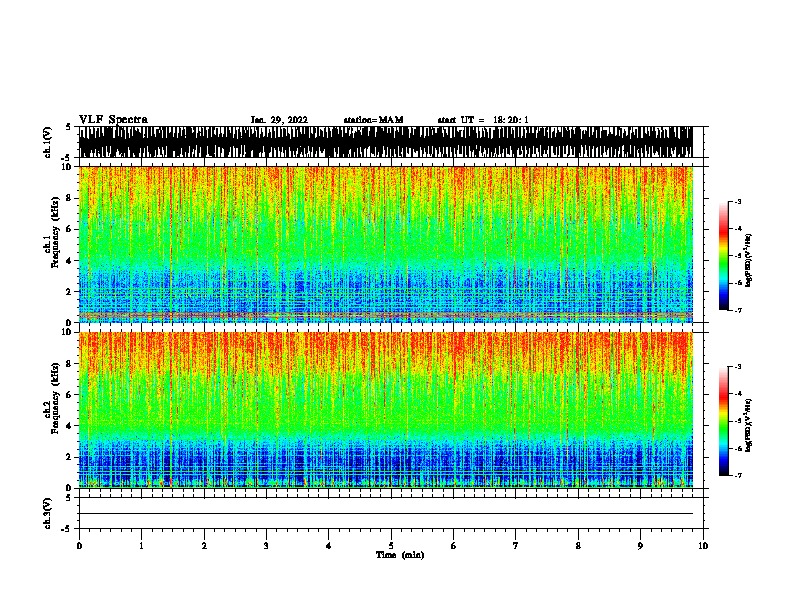The width and height of the screenshot is (792, 612).
Task: Click the flat ch.3 voltage trace line
Action: (385, 514)
